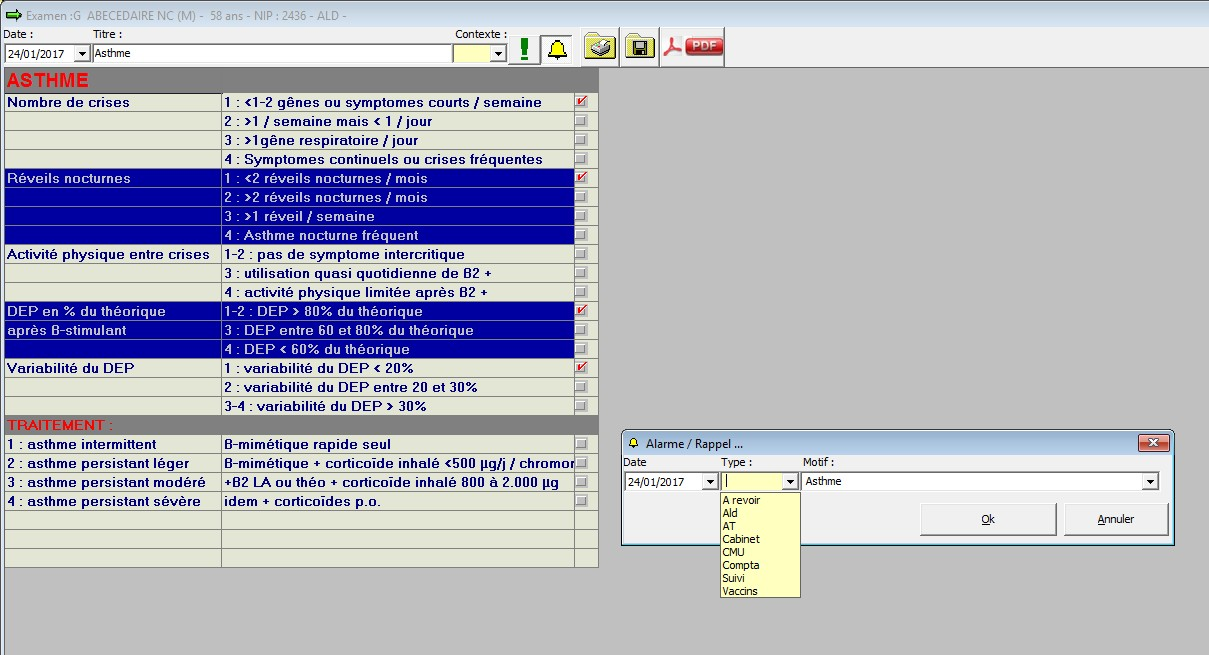Check >1 réveil / semaine box
This screenshot has width=1209, height=655.
581,216
